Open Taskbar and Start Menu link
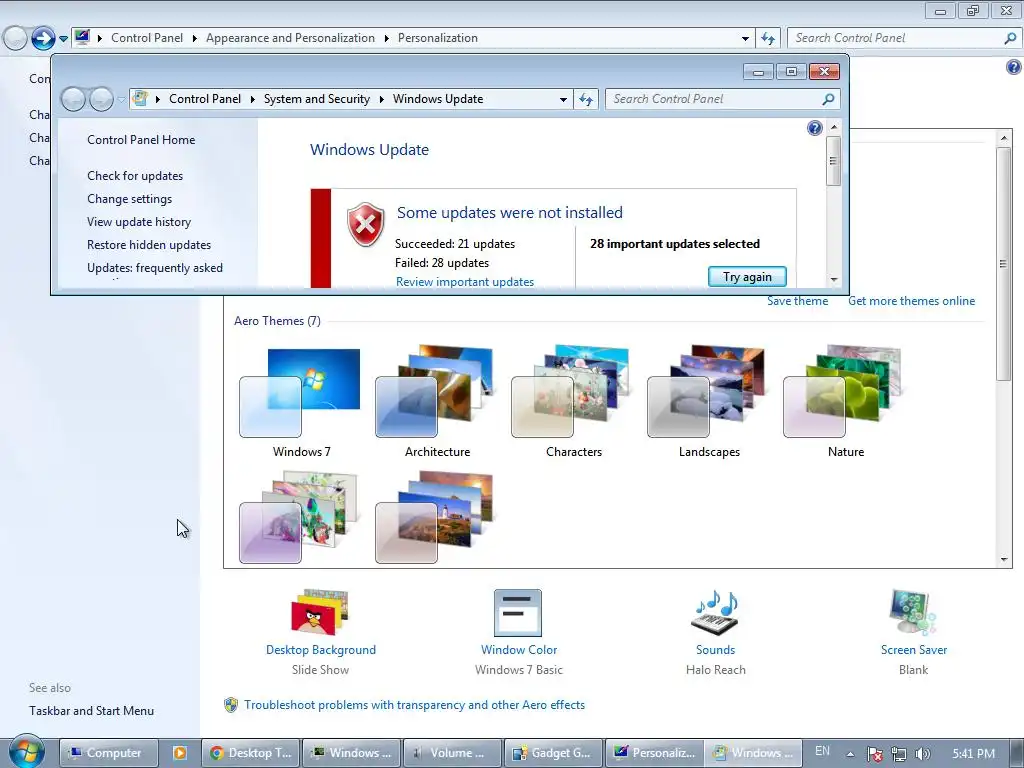Image resolution: width=1024 pixels, height=768 pixels. (x=91, y=711)
